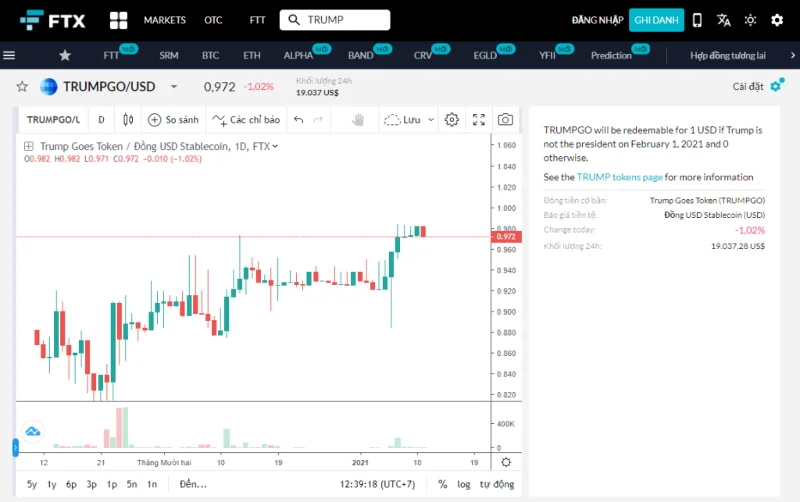Open the hamburger side menu
The image size is (800, 502).
pos(9,55)
